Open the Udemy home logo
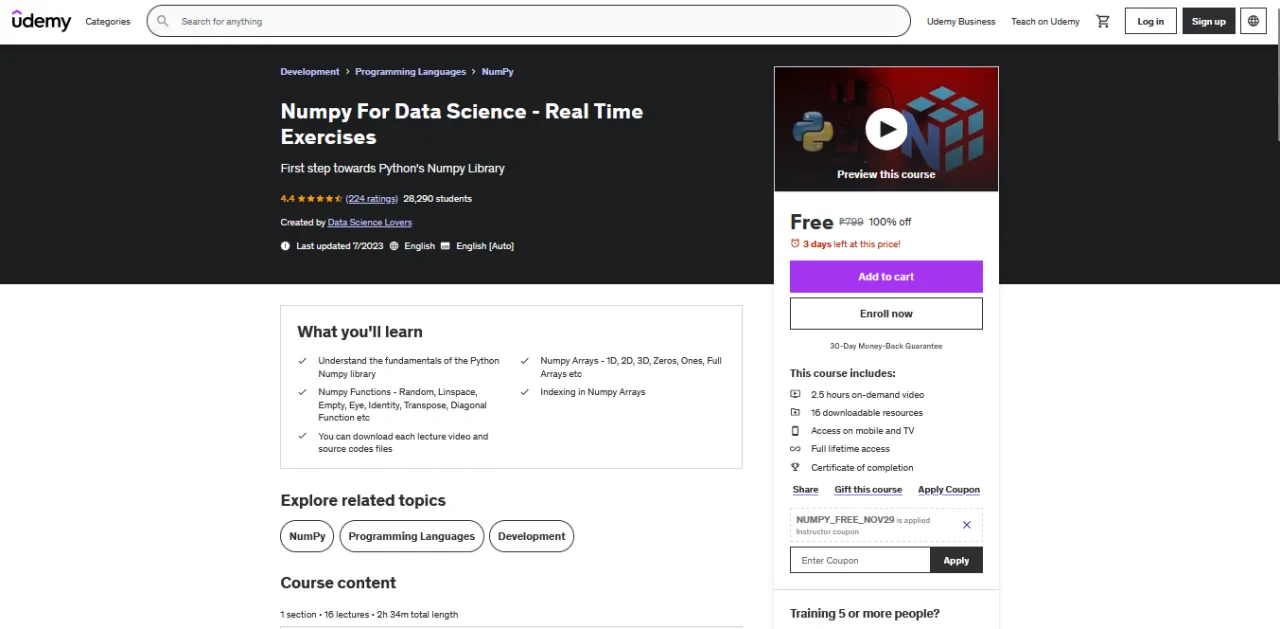The width and height of the screenshot is (1280, 629). pos(41,20)
